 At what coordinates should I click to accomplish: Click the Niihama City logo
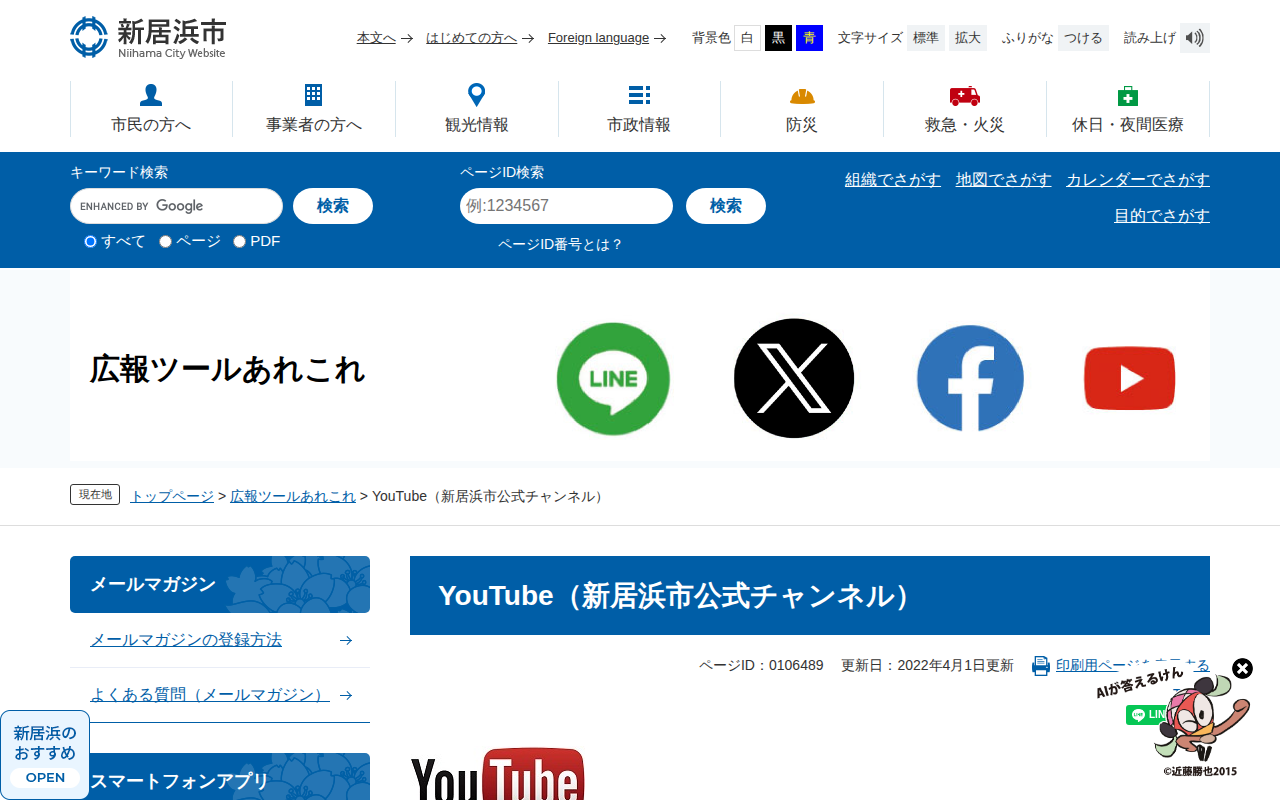click(148, 37)
